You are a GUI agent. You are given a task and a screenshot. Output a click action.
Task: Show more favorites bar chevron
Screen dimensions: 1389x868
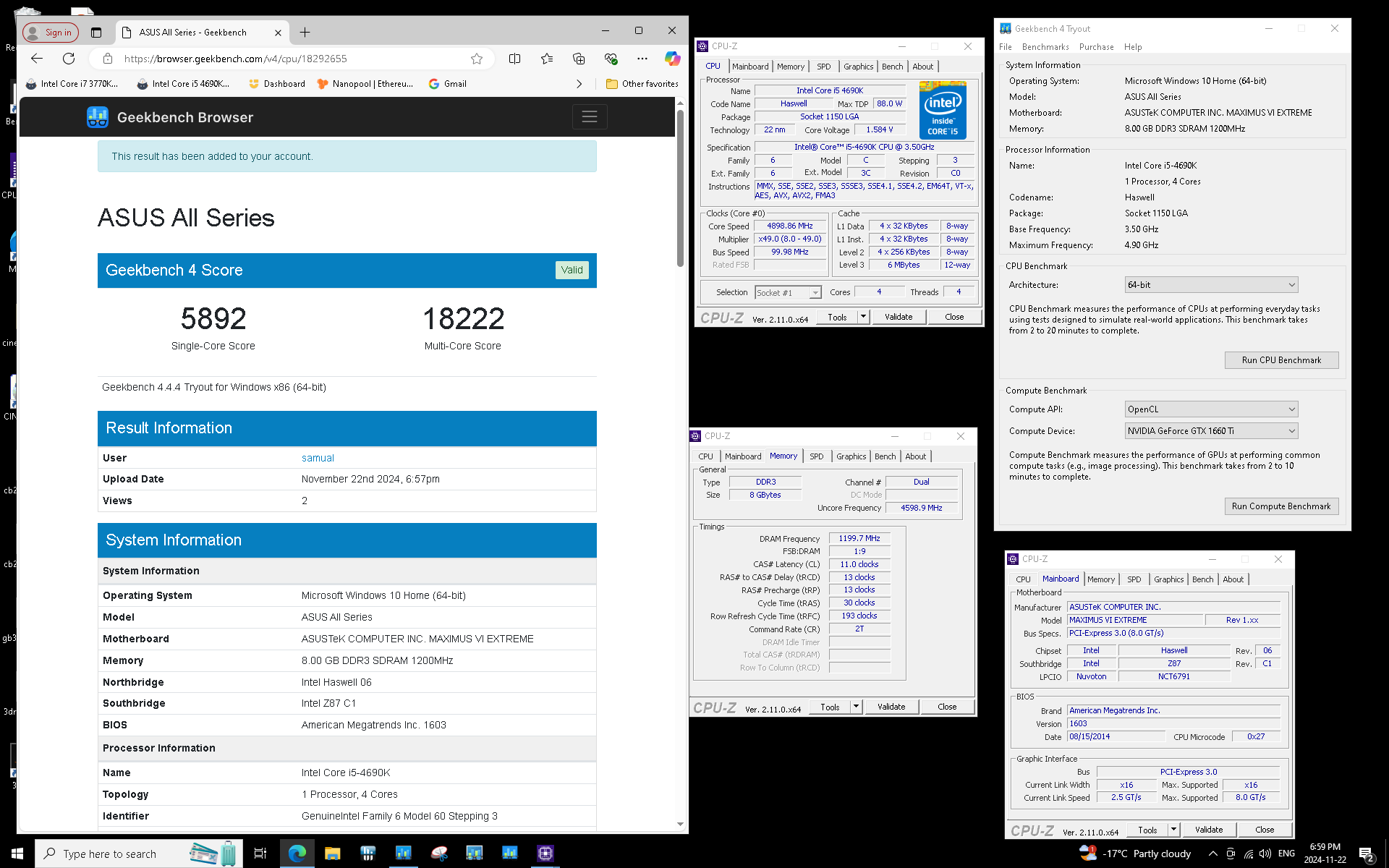[579, 84]
